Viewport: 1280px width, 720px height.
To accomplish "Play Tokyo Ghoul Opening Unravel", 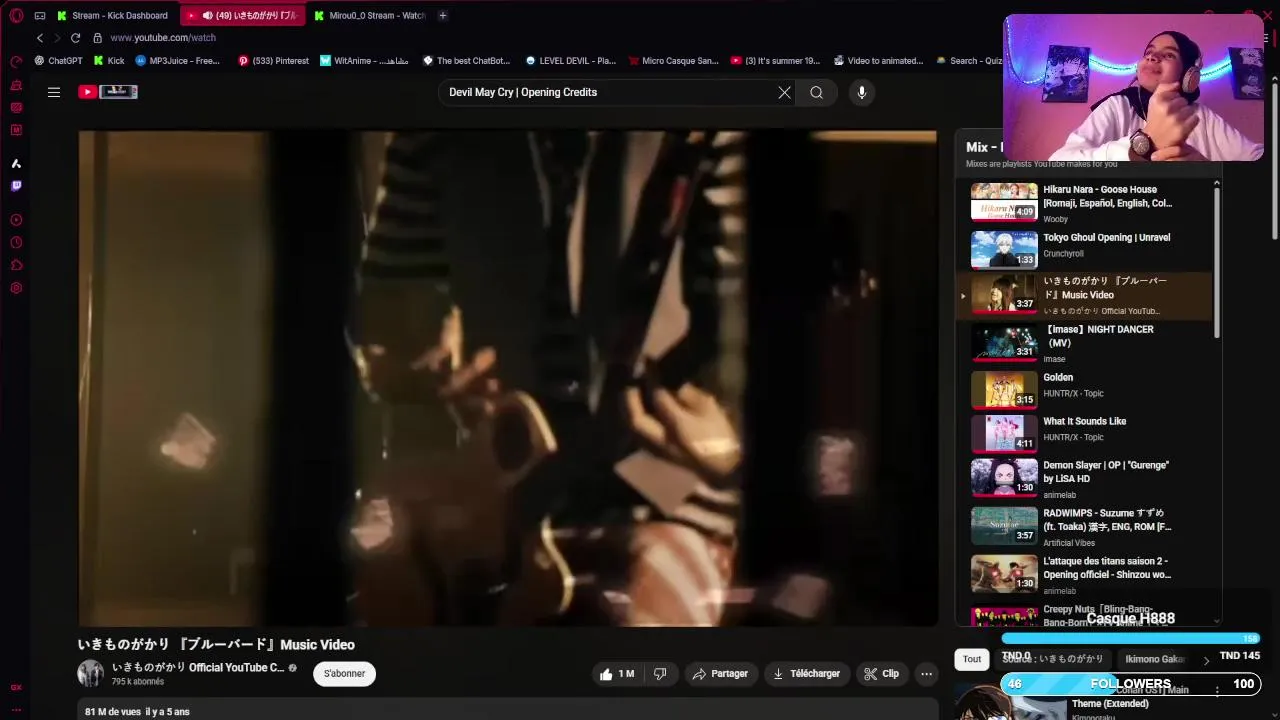I will 1084,249.
